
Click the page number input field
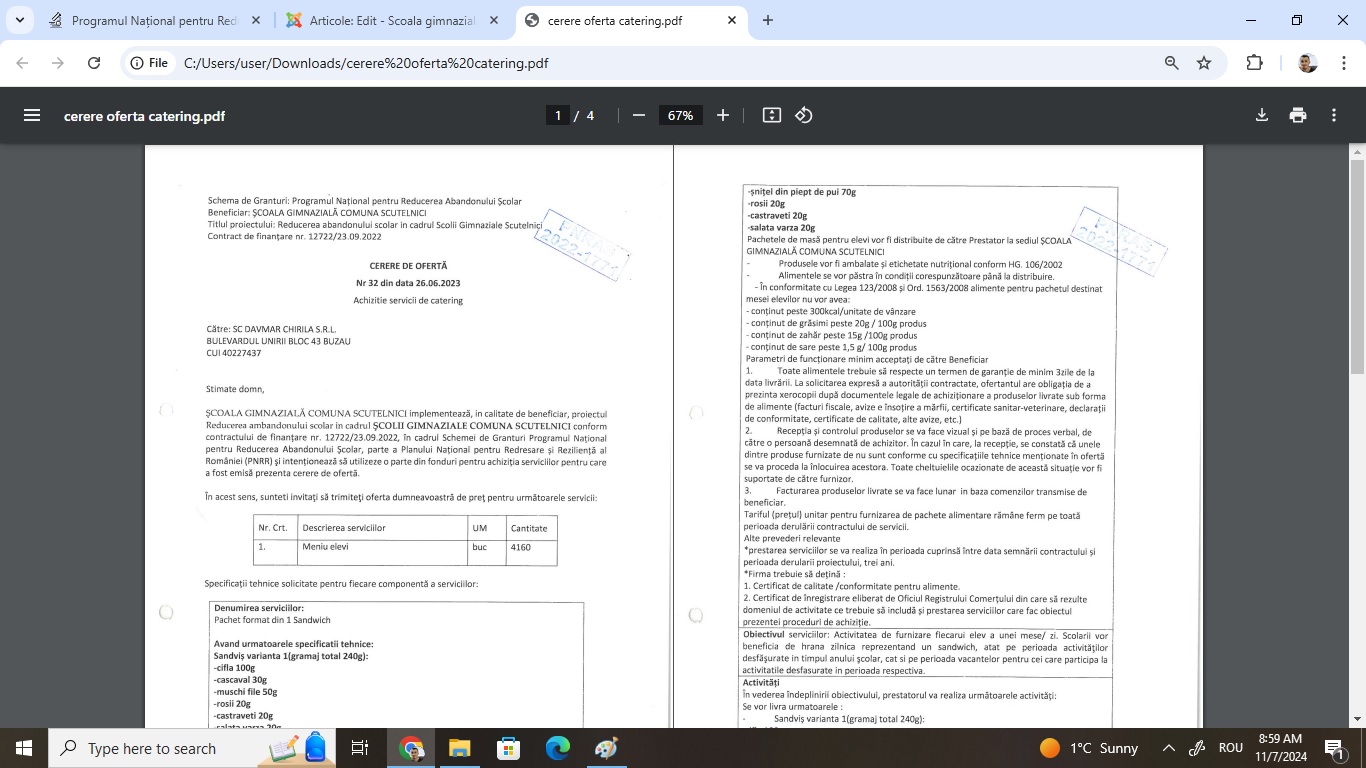tap(558, 115)
